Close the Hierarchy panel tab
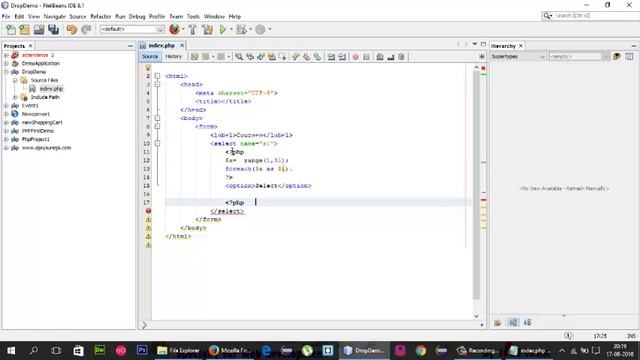 point(521,46)
